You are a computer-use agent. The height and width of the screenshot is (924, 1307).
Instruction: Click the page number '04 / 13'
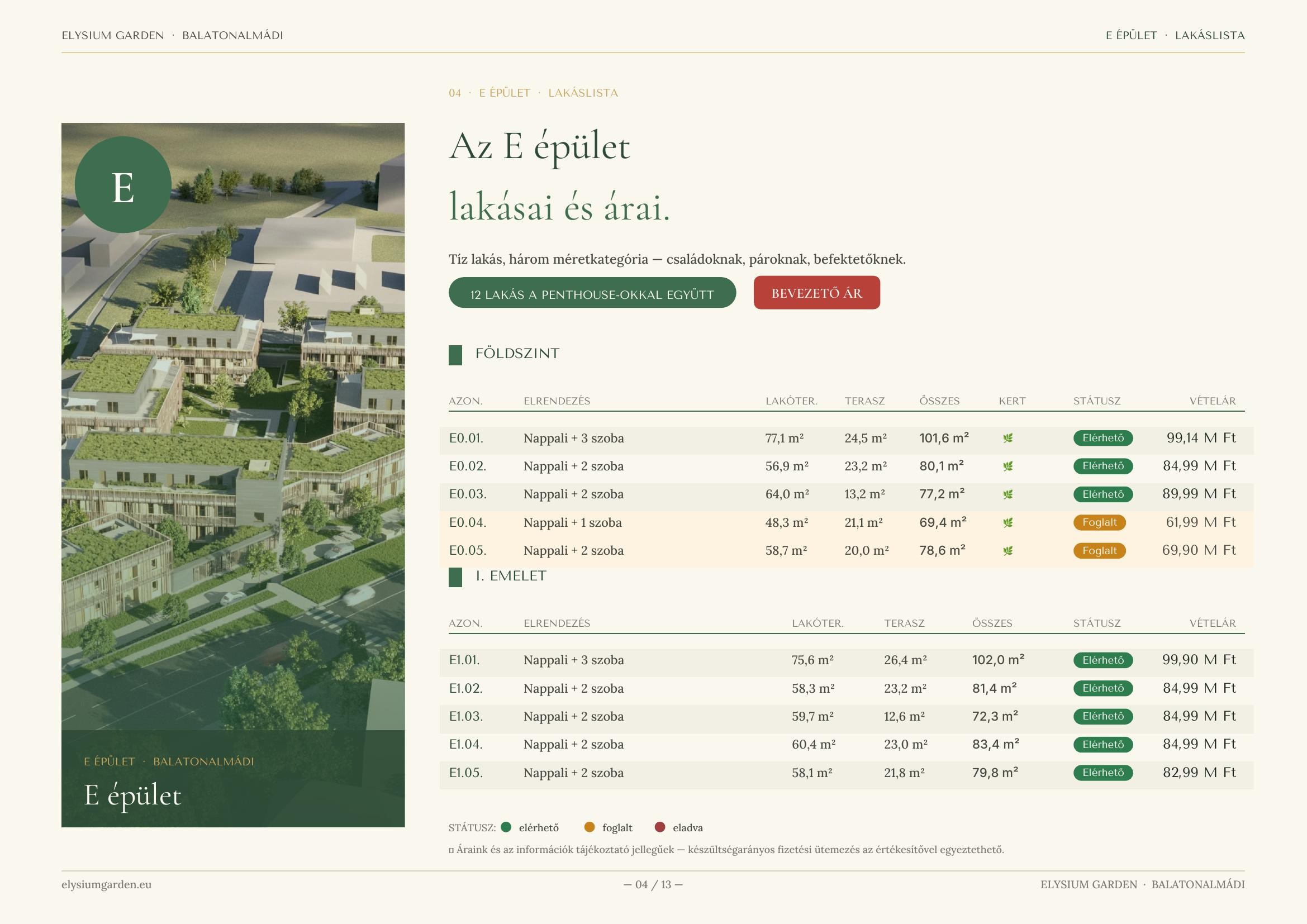point(653,884)
